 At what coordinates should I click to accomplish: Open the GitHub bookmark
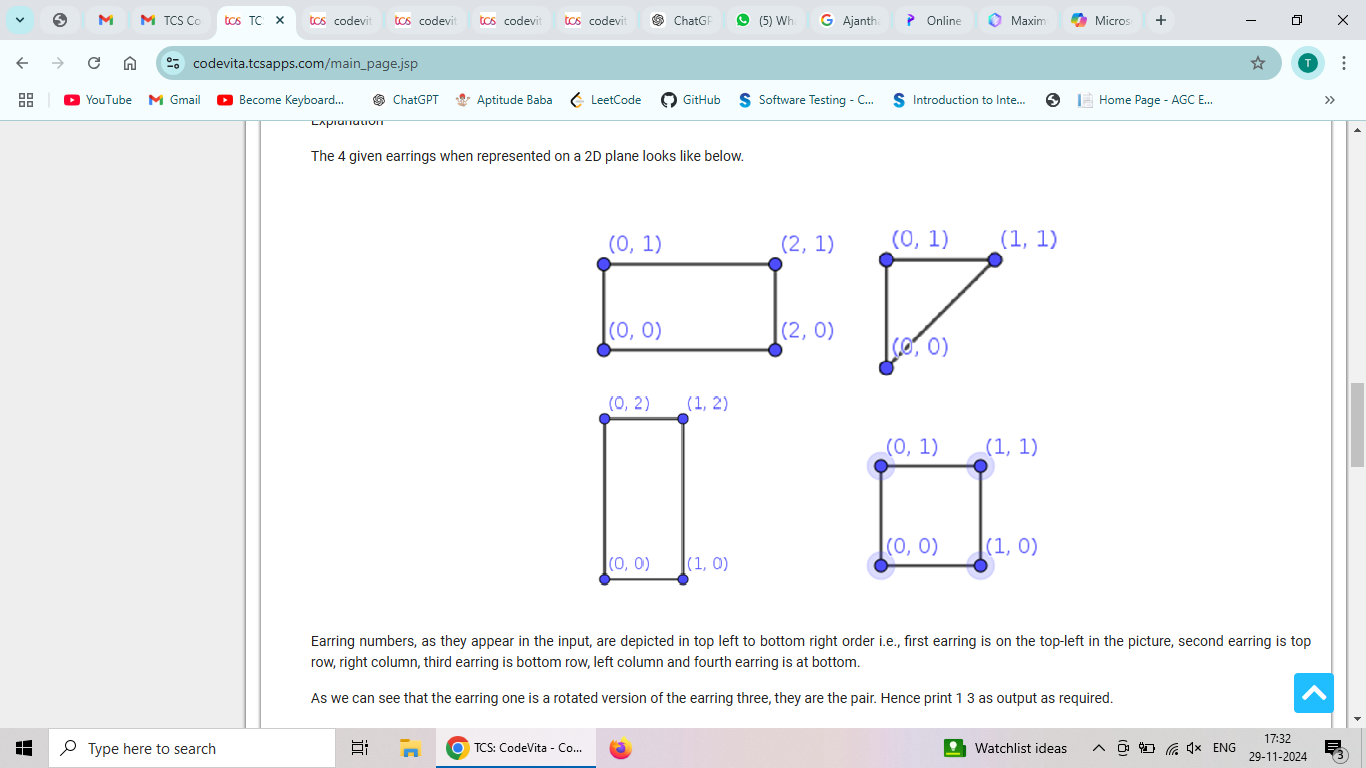691,100
